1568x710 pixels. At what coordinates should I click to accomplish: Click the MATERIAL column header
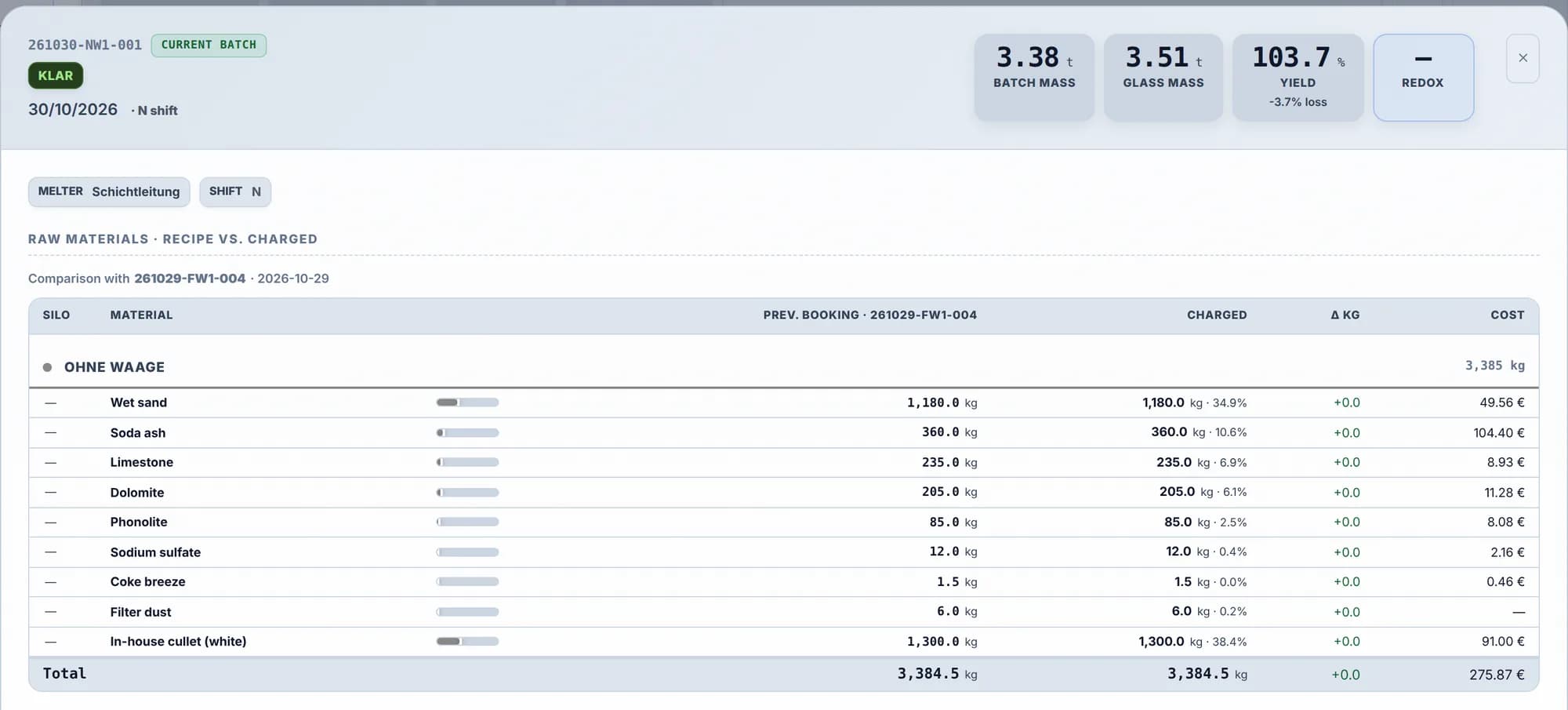[x=141, y=315]
